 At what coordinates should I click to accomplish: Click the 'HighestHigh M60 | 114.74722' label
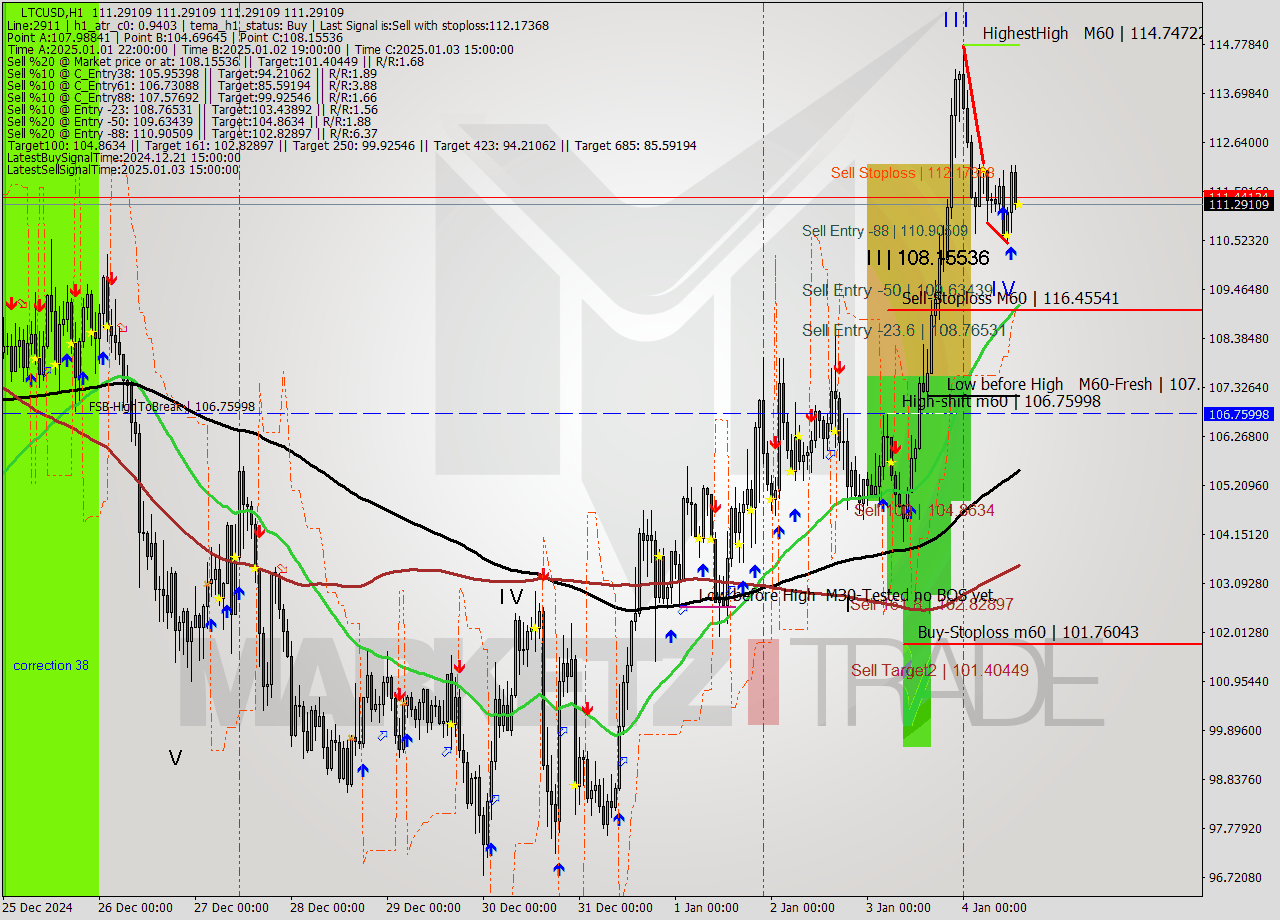(1092, 34)
